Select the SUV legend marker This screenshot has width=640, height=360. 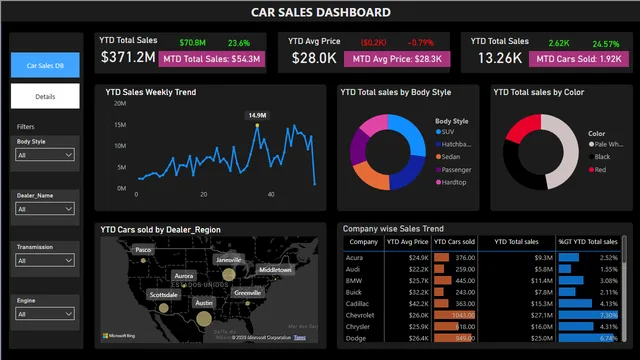click(438, 131)
